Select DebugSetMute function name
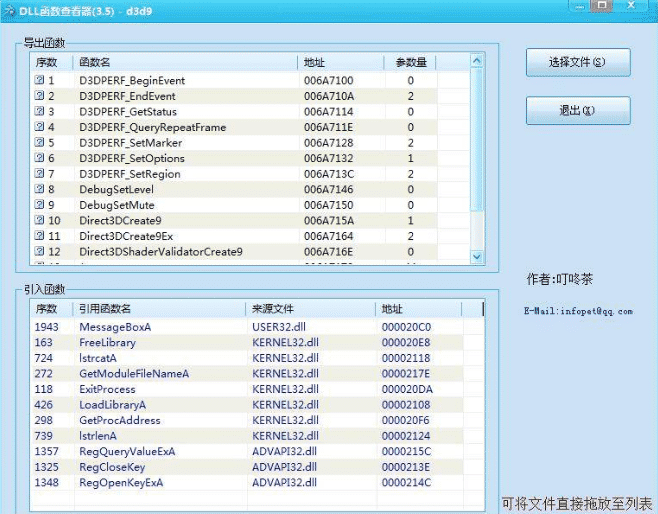 [x=117, y=205]
